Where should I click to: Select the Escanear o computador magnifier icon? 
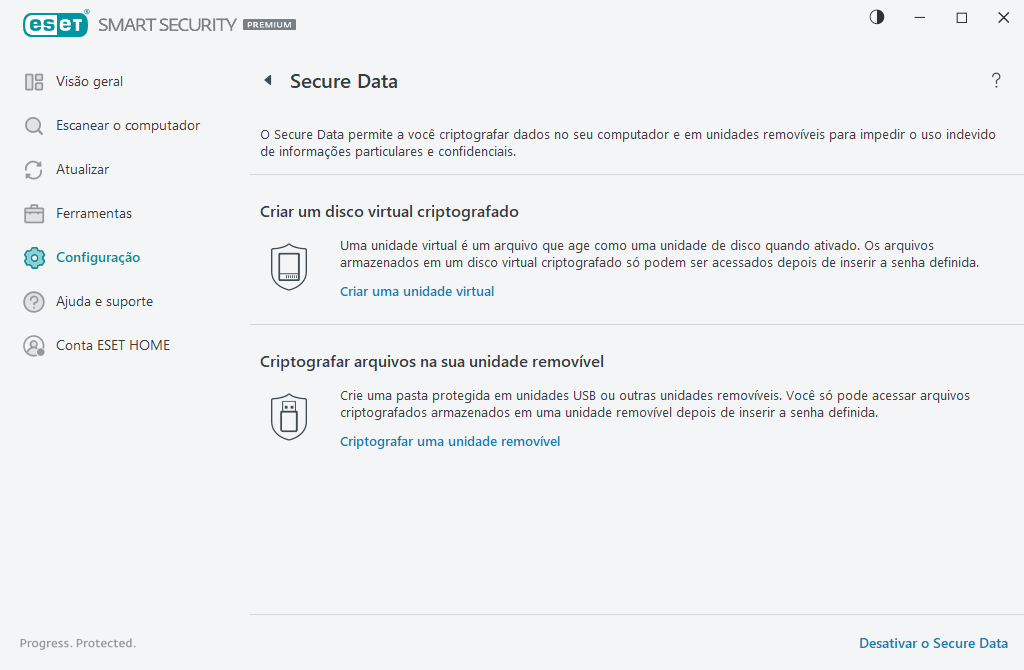click(33, 125)
